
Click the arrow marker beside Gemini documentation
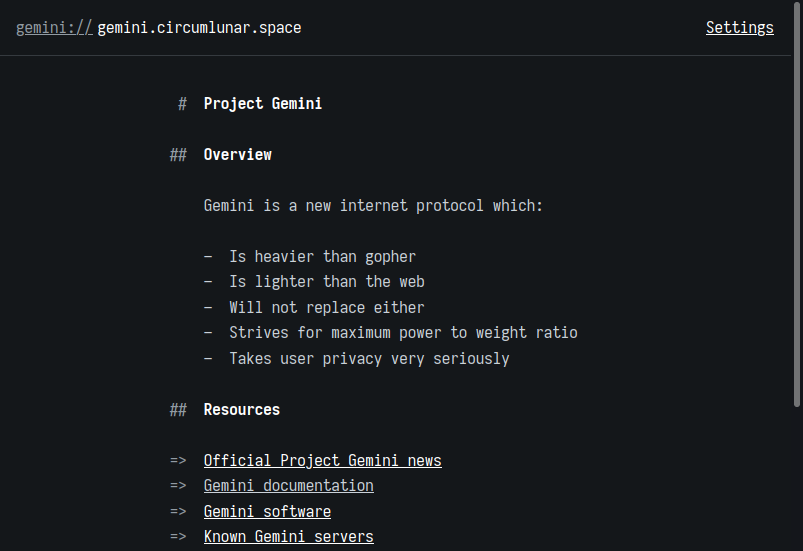coord(178,485)
